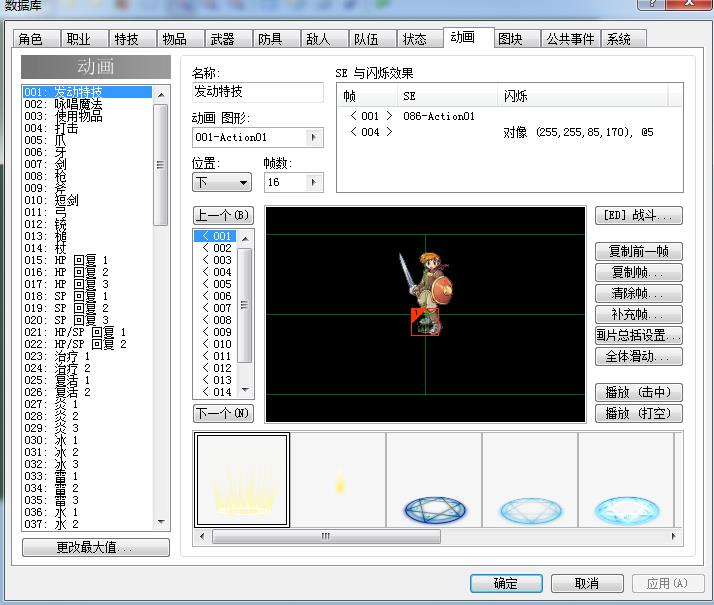
Task: Open the 公共事件 tab
Action: coord(571,39)
